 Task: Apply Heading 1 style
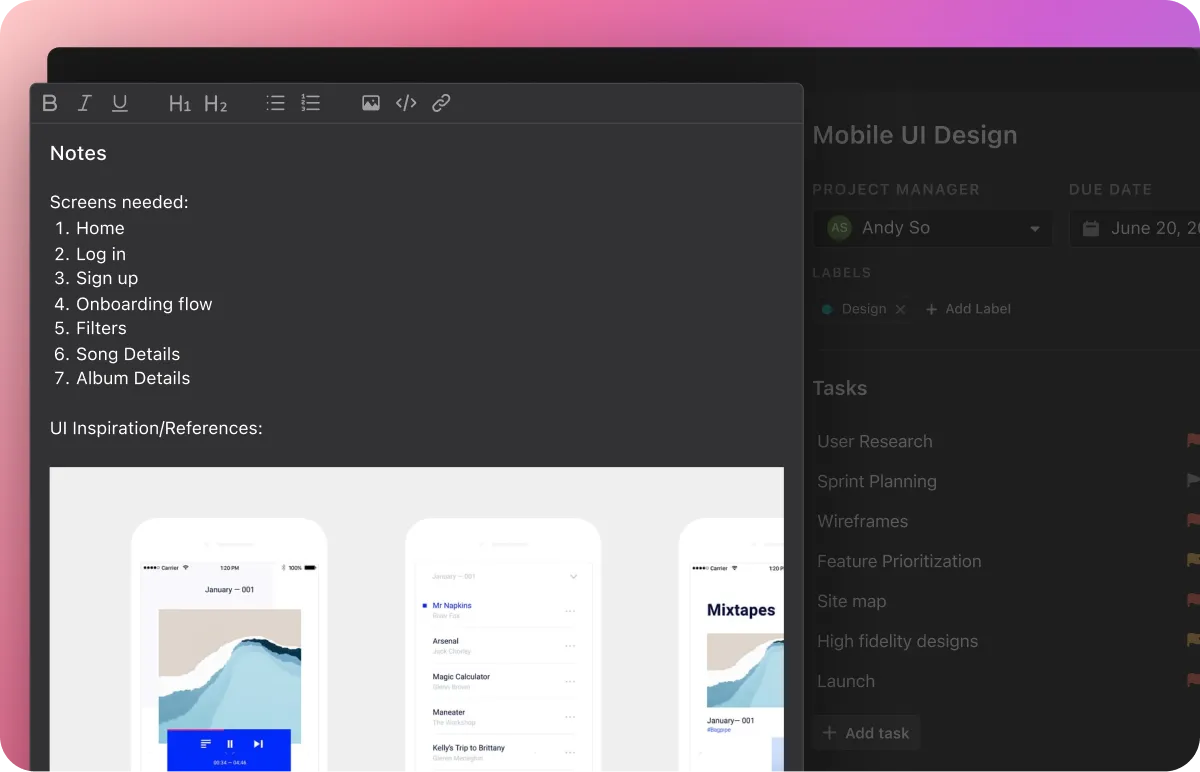[179, 103]
